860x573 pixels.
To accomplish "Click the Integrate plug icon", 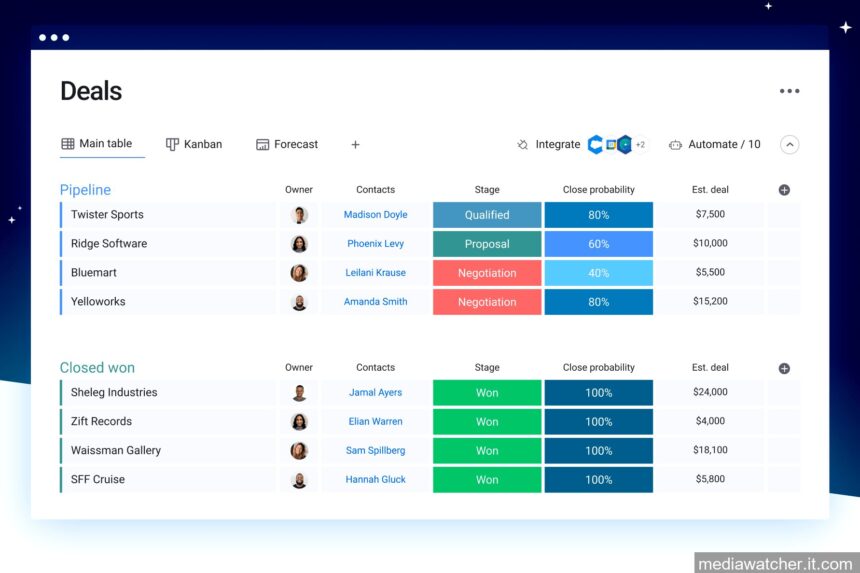I will click(523, 144).
